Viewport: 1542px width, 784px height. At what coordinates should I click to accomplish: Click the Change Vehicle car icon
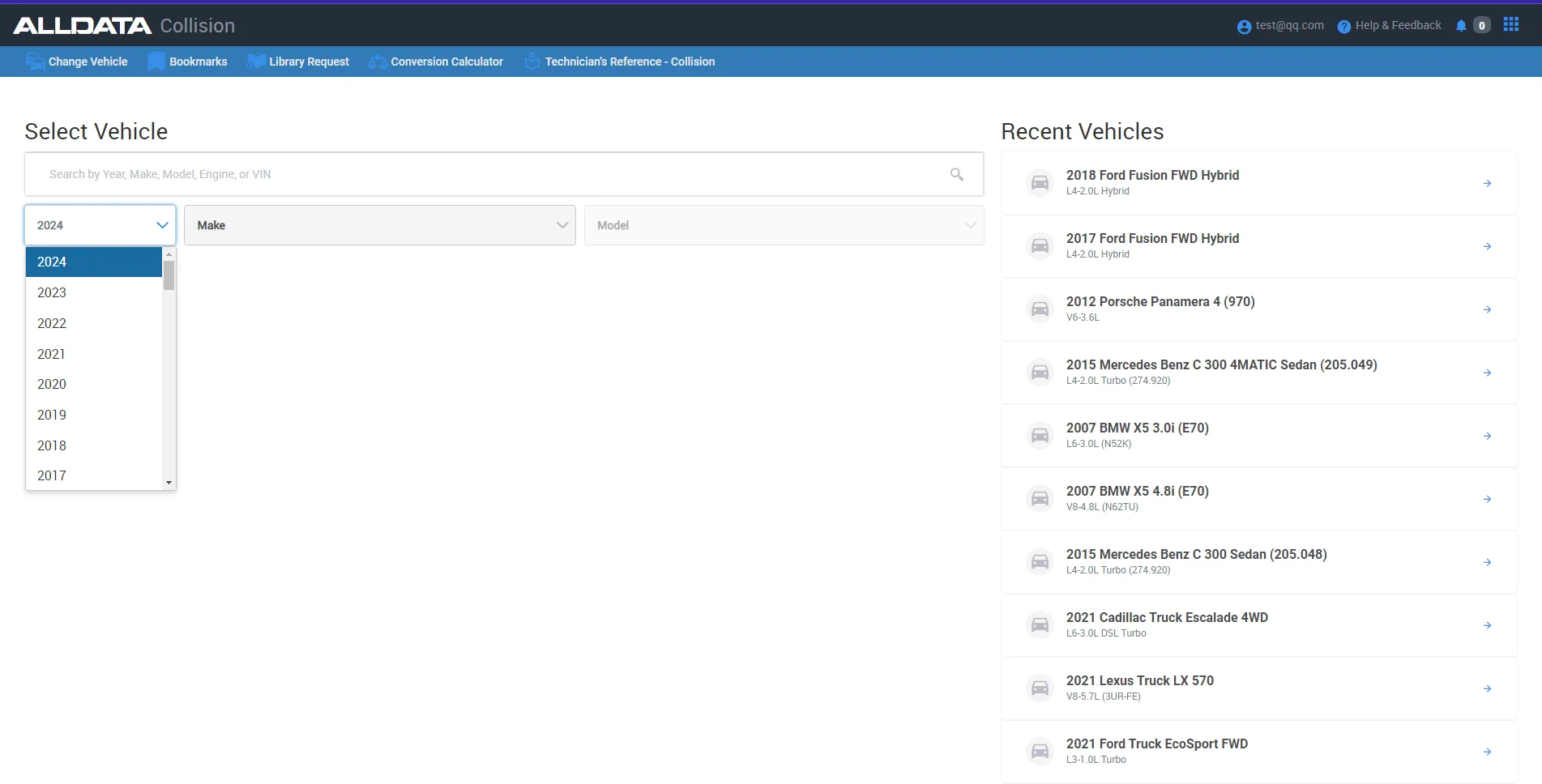pyautogui.click(x=35, y=62)
